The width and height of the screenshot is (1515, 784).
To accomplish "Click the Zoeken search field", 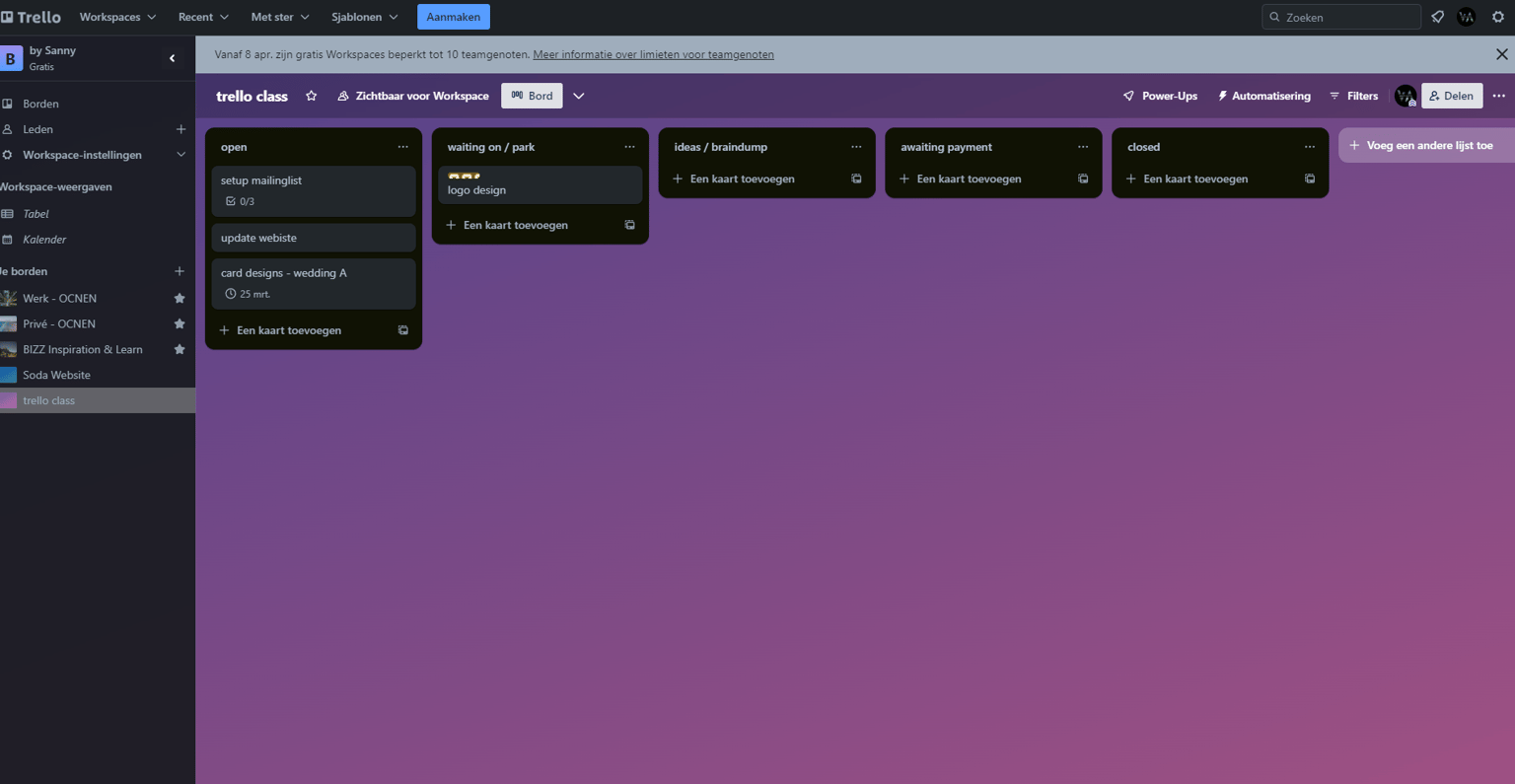I will (1341, 17).
